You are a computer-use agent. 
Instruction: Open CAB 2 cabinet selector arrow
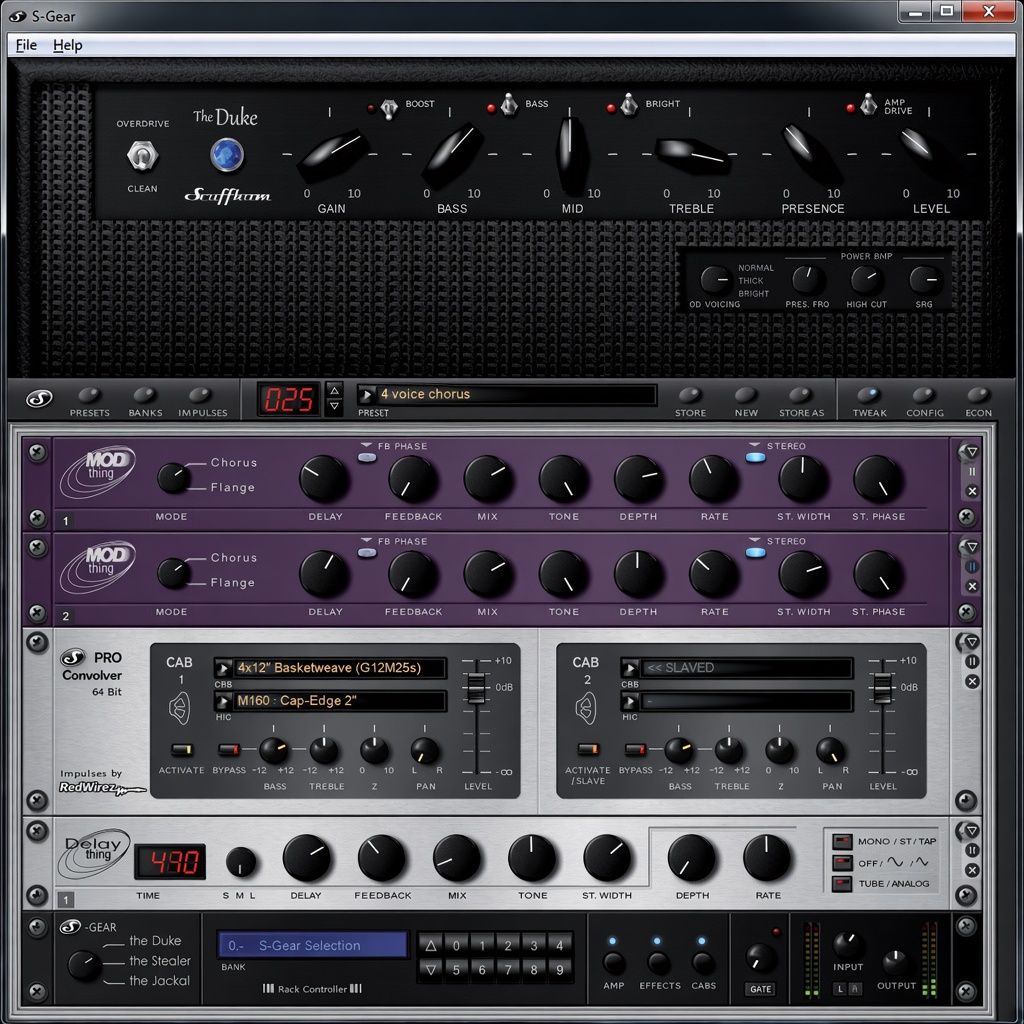tap(630, 668)
